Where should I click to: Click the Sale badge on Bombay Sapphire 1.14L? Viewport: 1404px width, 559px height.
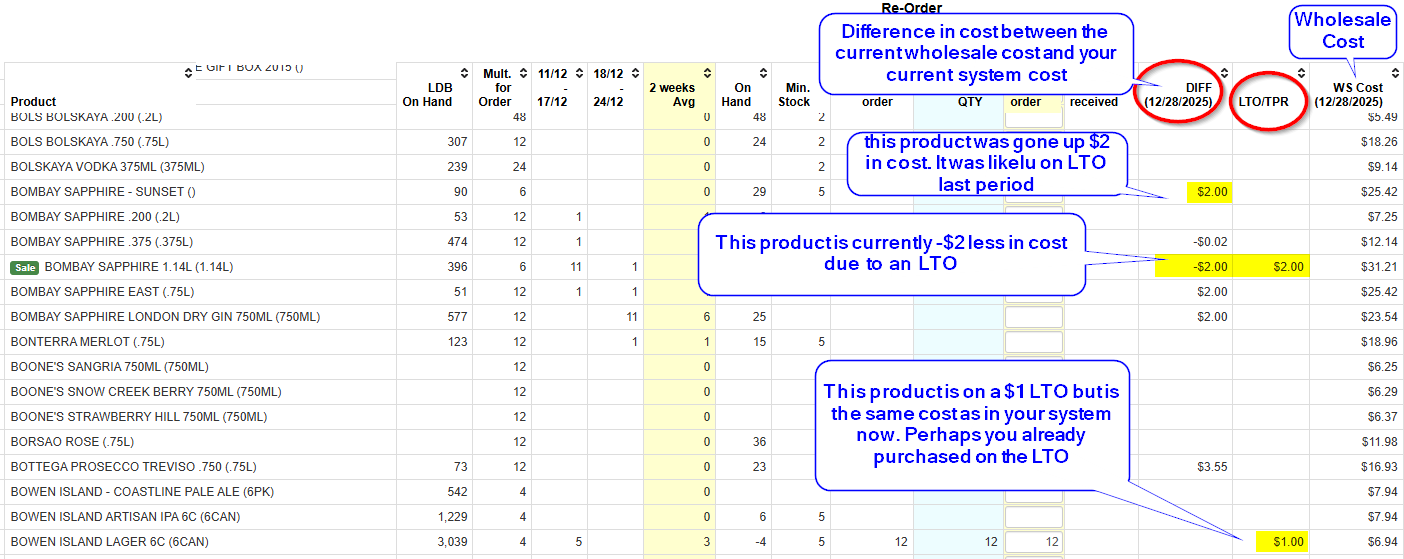tap(25, 267)
